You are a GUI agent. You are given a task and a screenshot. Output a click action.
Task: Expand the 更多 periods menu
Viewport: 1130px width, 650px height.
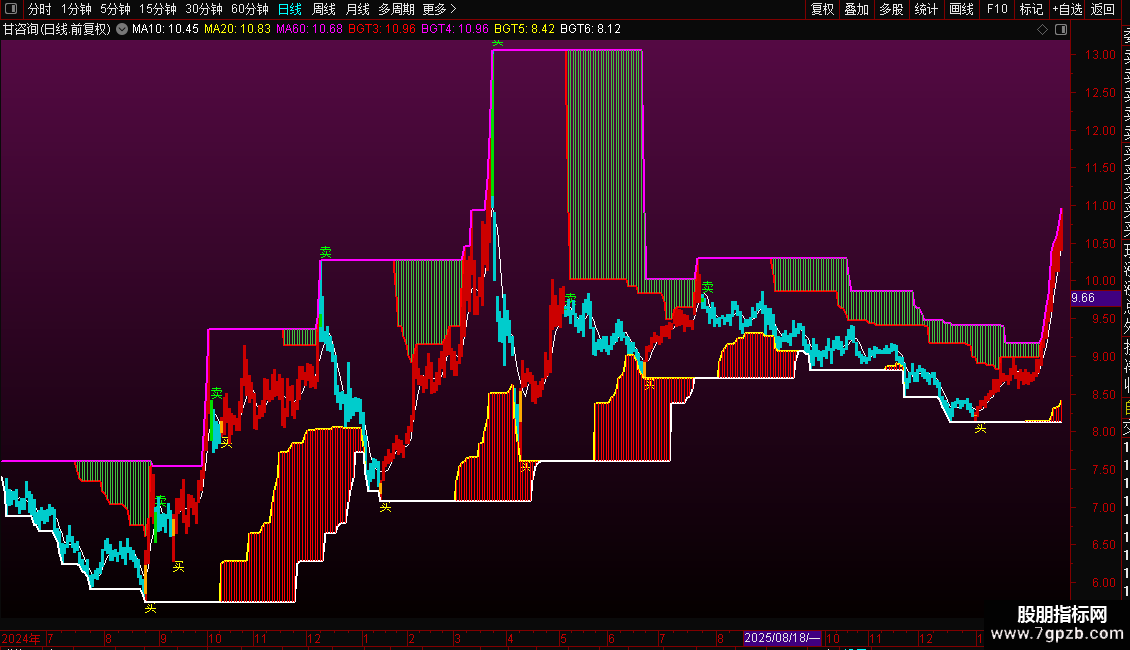pos(440,9)
